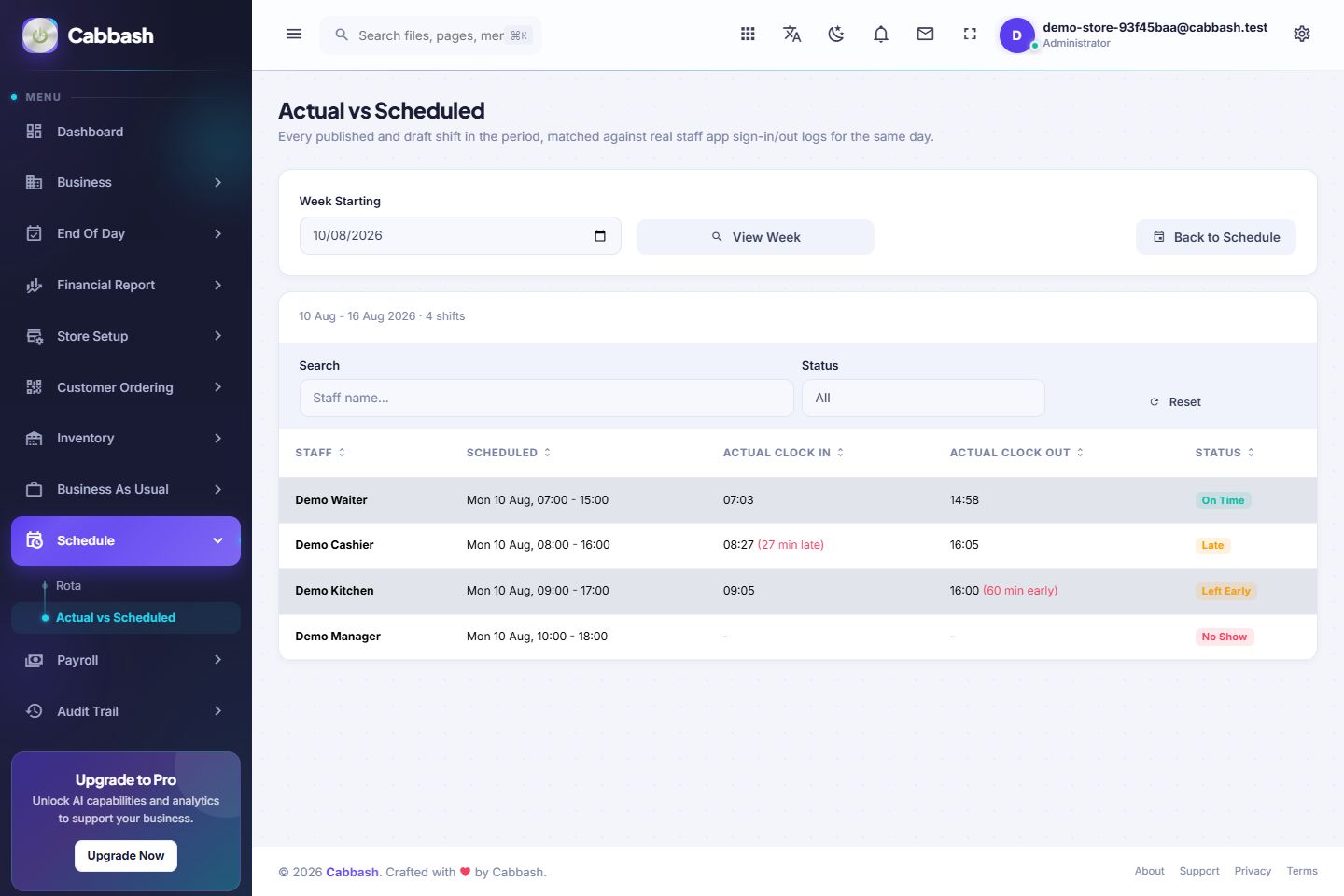Viewport: 1344px width, 896px height.
Task: Expand the Business menu chevron
Action: click(217, 183)
